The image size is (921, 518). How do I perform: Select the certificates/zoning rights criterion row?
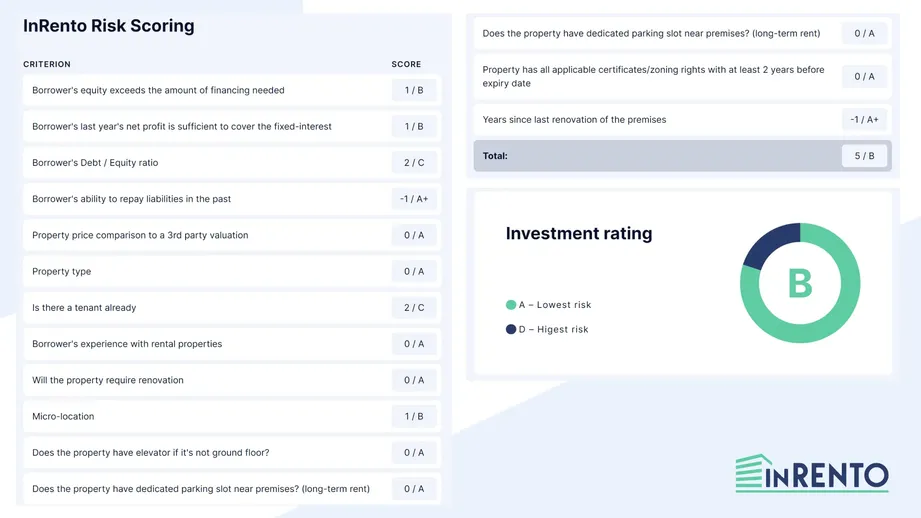point(683,76)
